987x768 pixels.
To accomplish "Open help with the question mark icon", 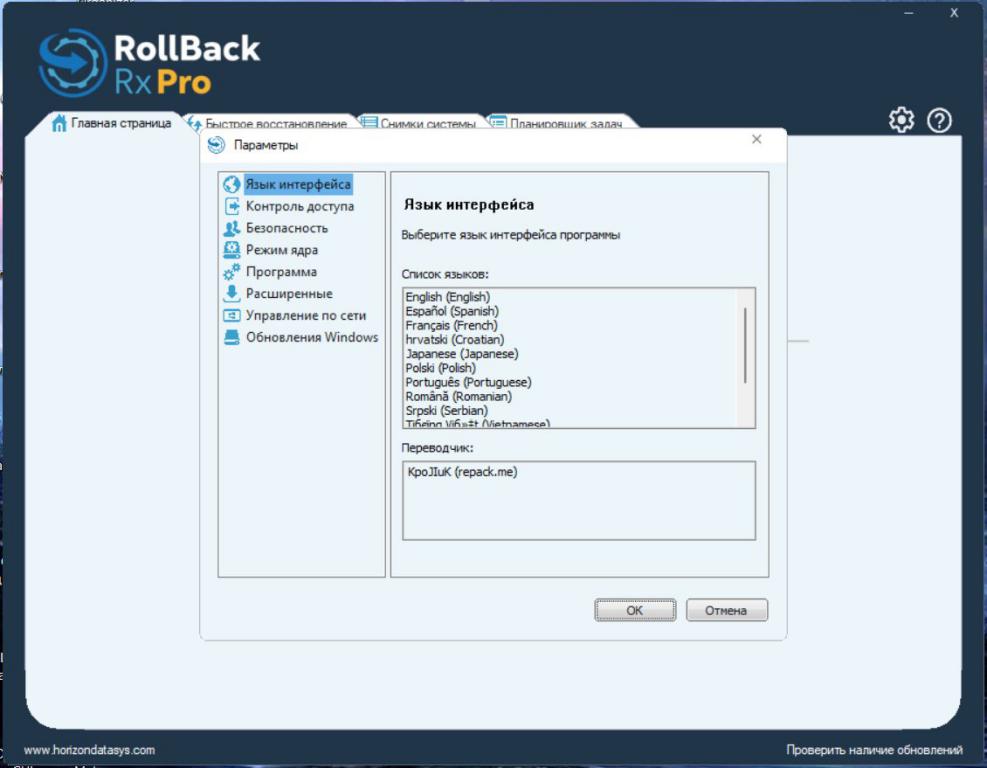I will coord(939,121).
